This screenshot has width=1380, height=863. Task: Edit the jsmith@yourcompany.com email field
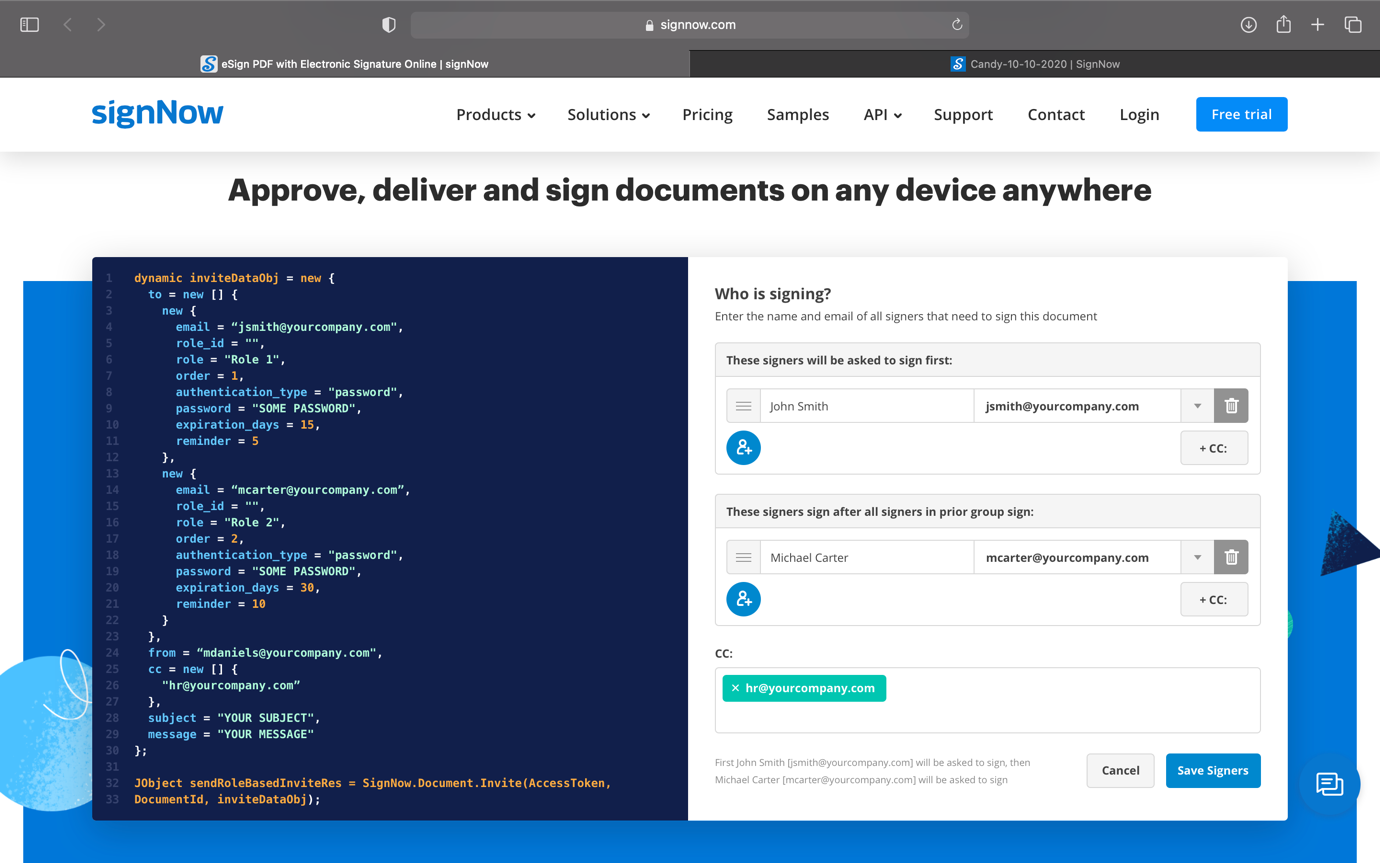[1078, 406]
